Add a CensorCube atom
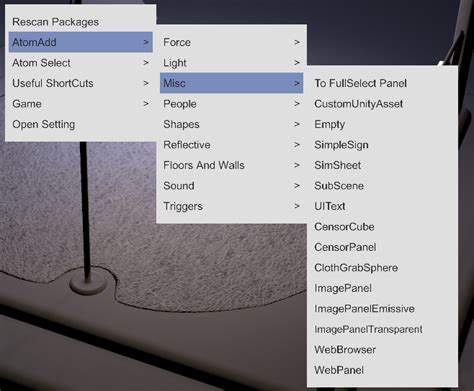474x391 pixels. click(x=382, y=227)
